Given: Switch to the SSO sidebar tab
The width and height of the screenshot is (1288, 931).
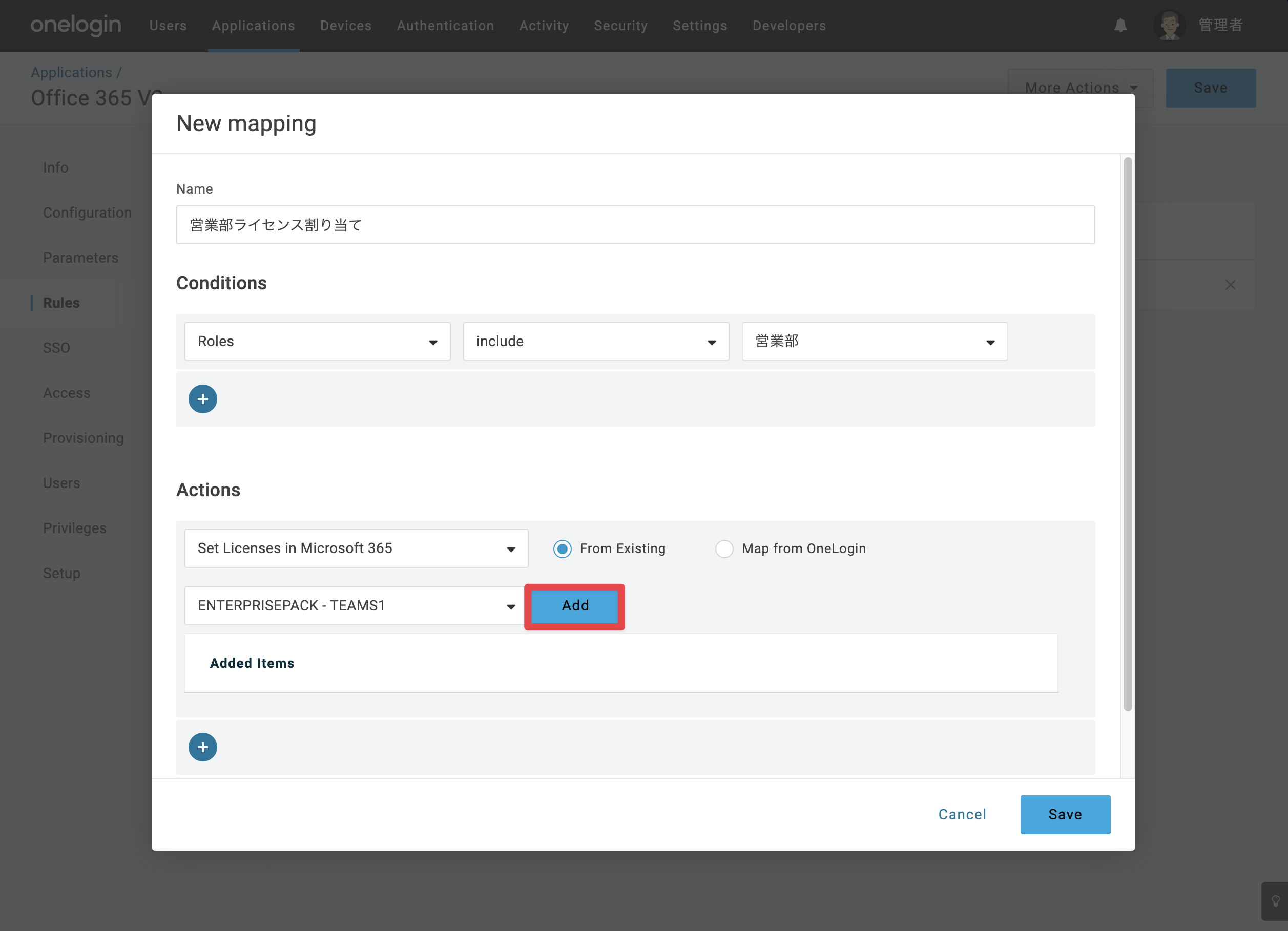Looking at the screenshot, I should pos(57,348).
